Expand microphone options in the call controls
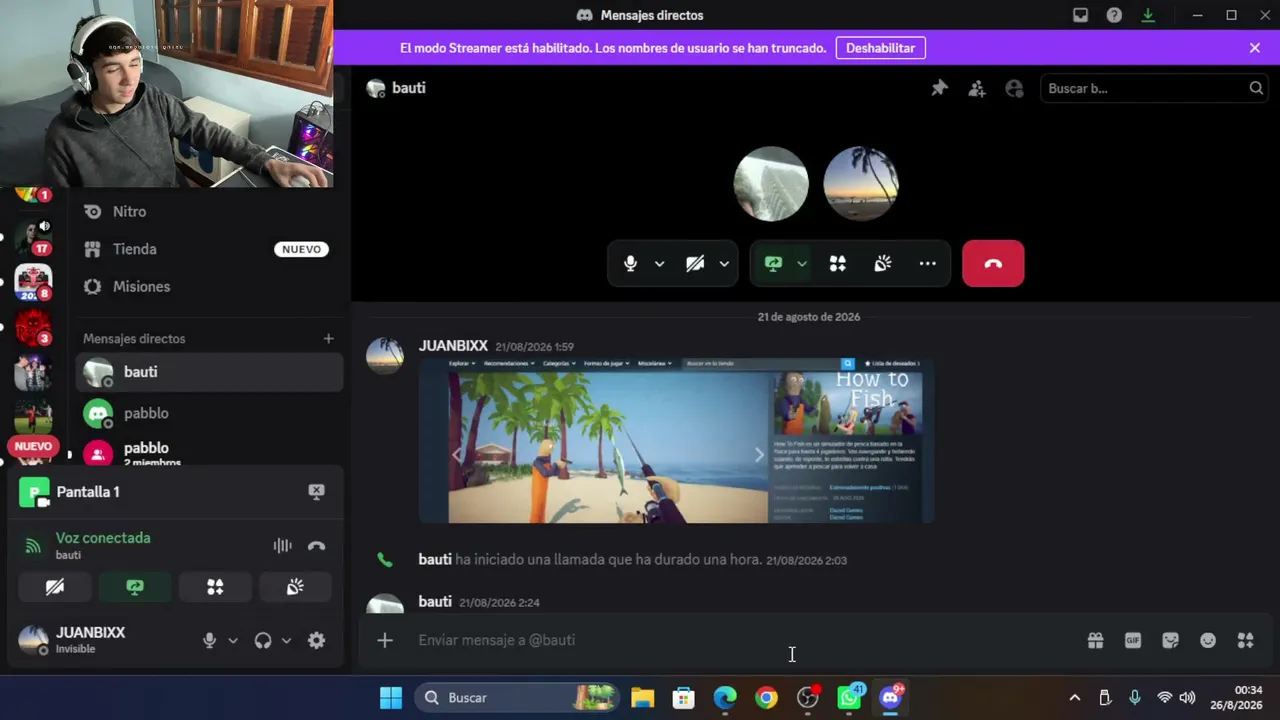1280x720 pixels. click(659, 264)
